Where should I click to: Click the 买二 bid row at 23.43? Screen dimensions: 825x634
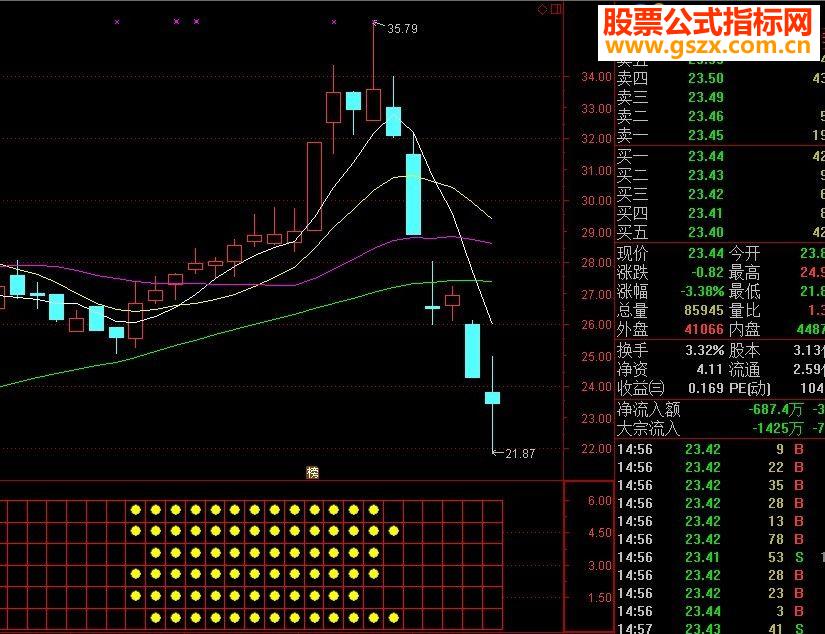pyautogui.click(x=720, y=175)
